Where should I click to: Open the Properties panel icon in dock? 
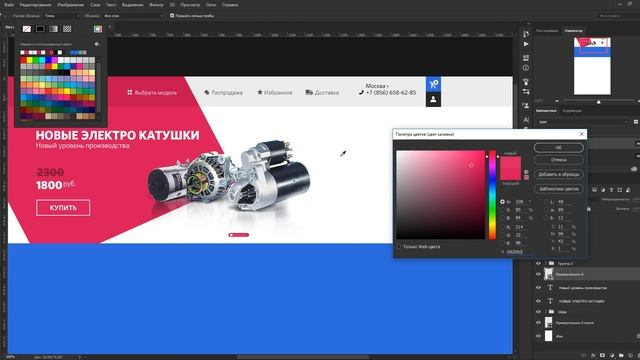(526, 57)
